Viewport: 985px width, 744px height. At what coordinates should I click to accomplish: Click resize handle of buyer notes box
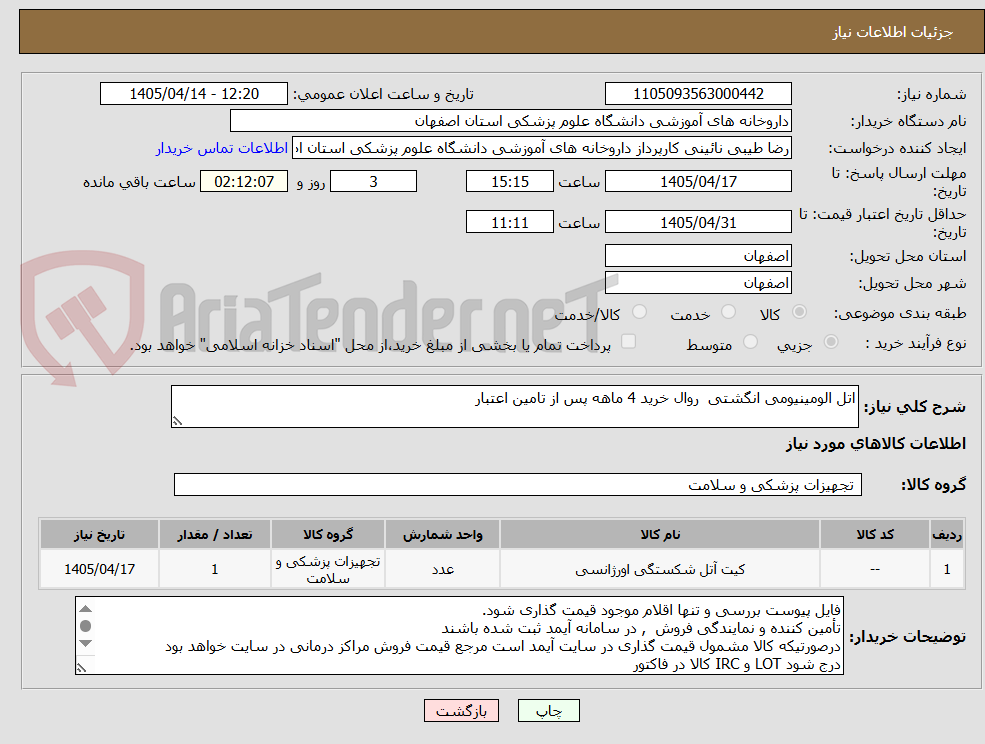[x=81, y=669]
